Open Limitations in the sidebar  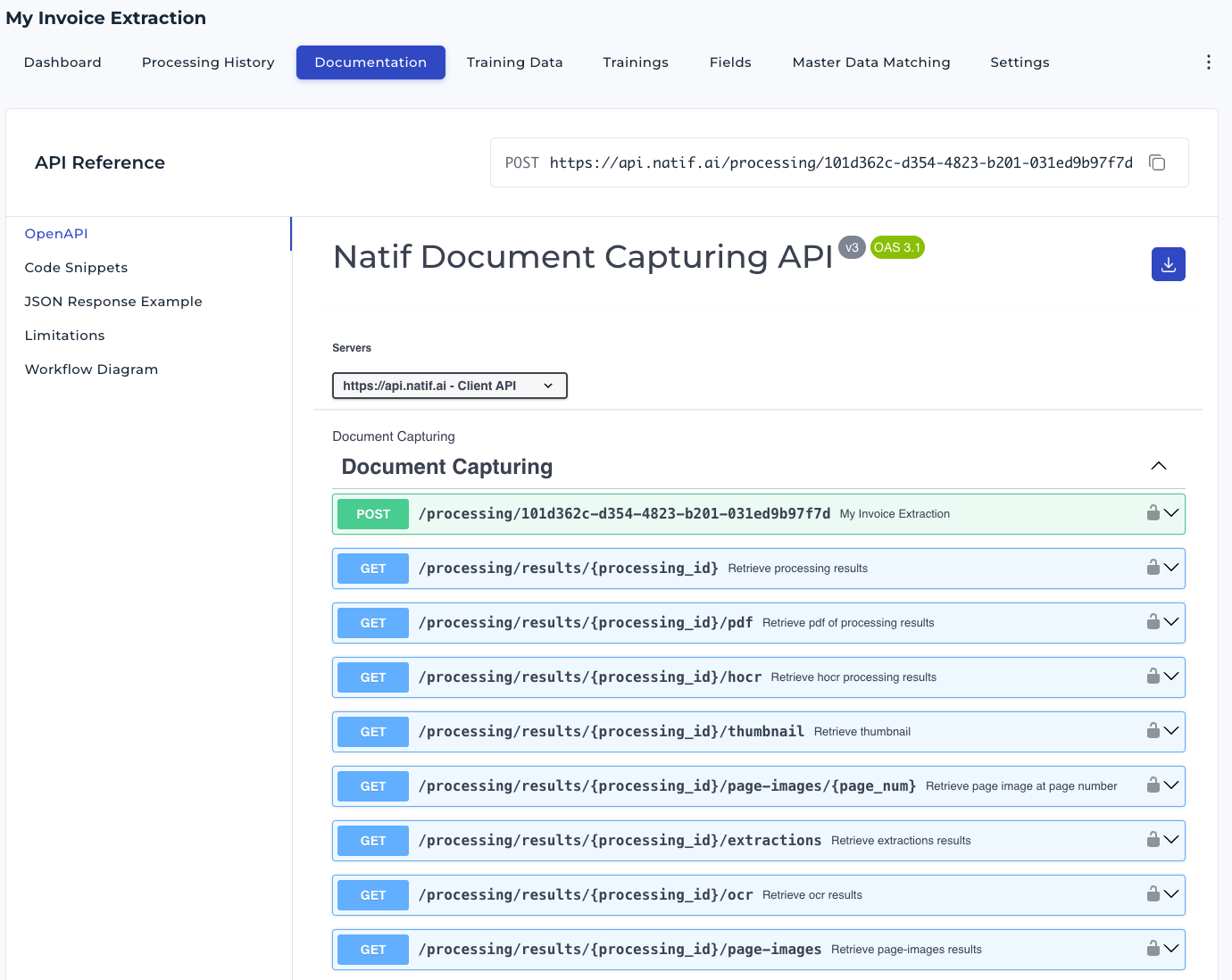pos(64,336)
